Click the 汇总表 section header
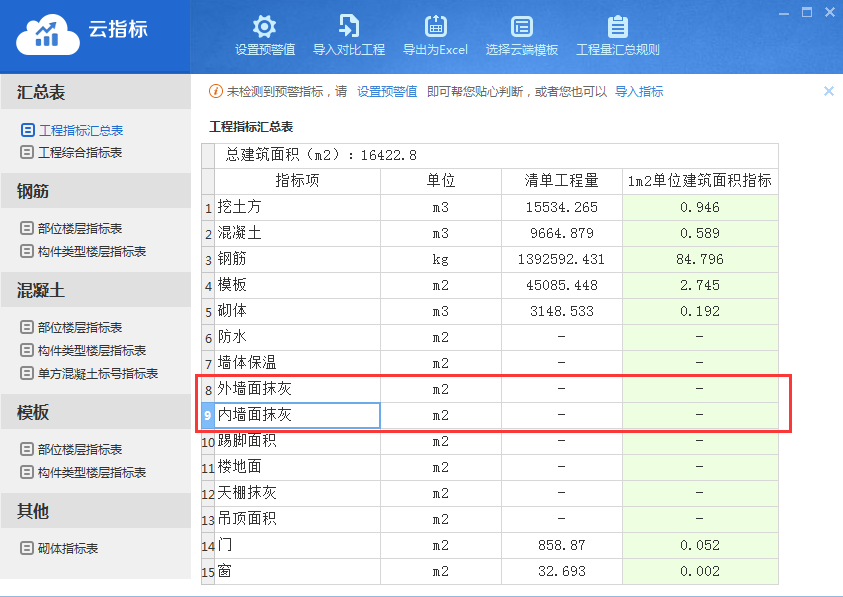 point(96,92)
